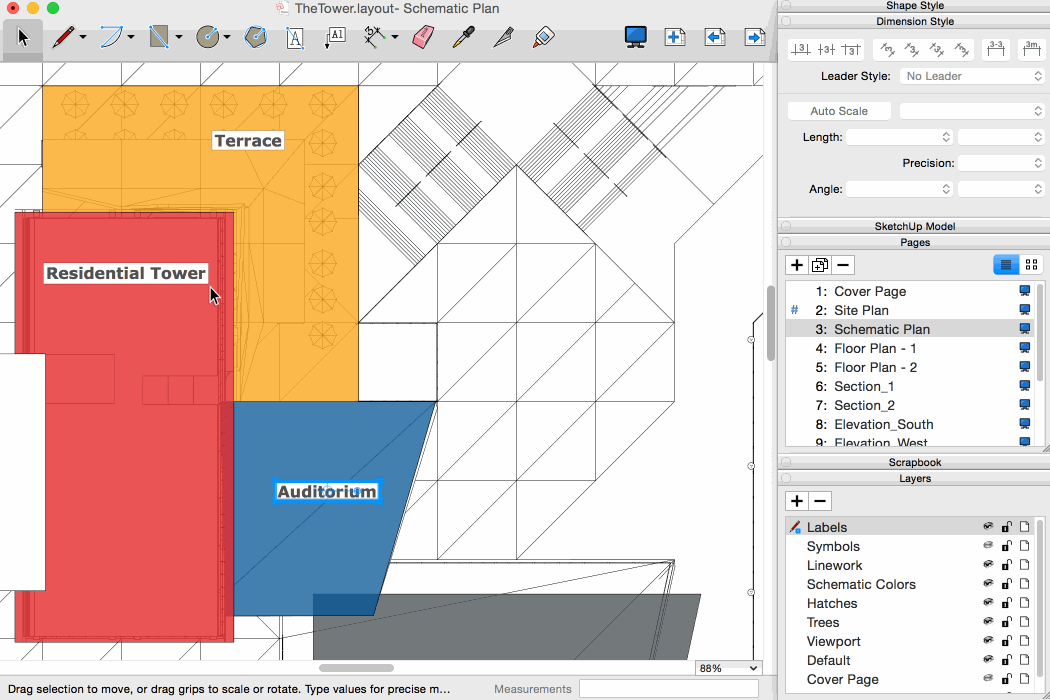Lock the Linework layer
Viewport: 1050px width, 700px height.
[1006, 565]
